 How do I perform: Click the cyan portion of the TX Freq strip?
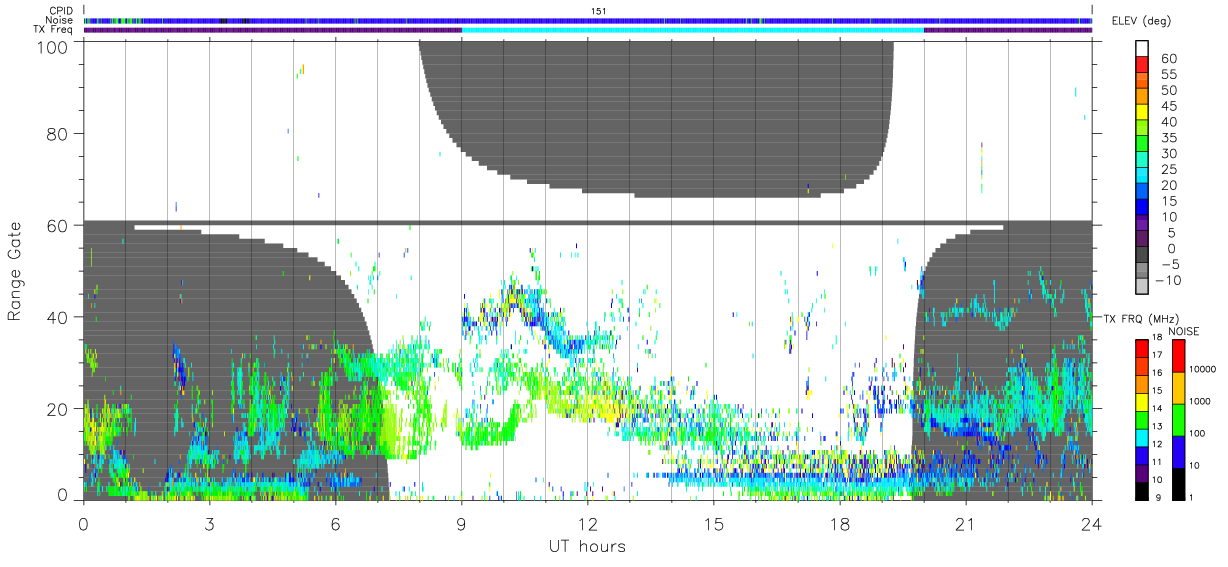point(692,30)
